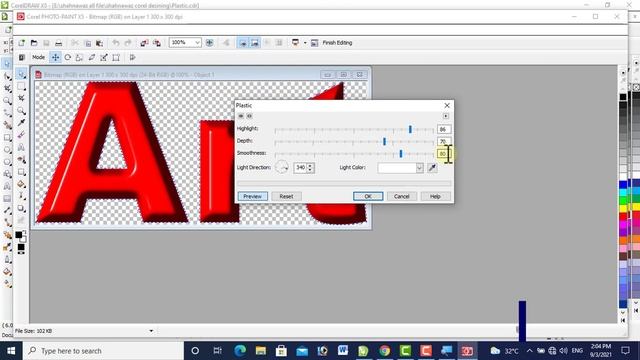The height and width of the screenshot is (360, 640).
Task: Expand the application launcher dropdown arrow
Action: [305, 43]
